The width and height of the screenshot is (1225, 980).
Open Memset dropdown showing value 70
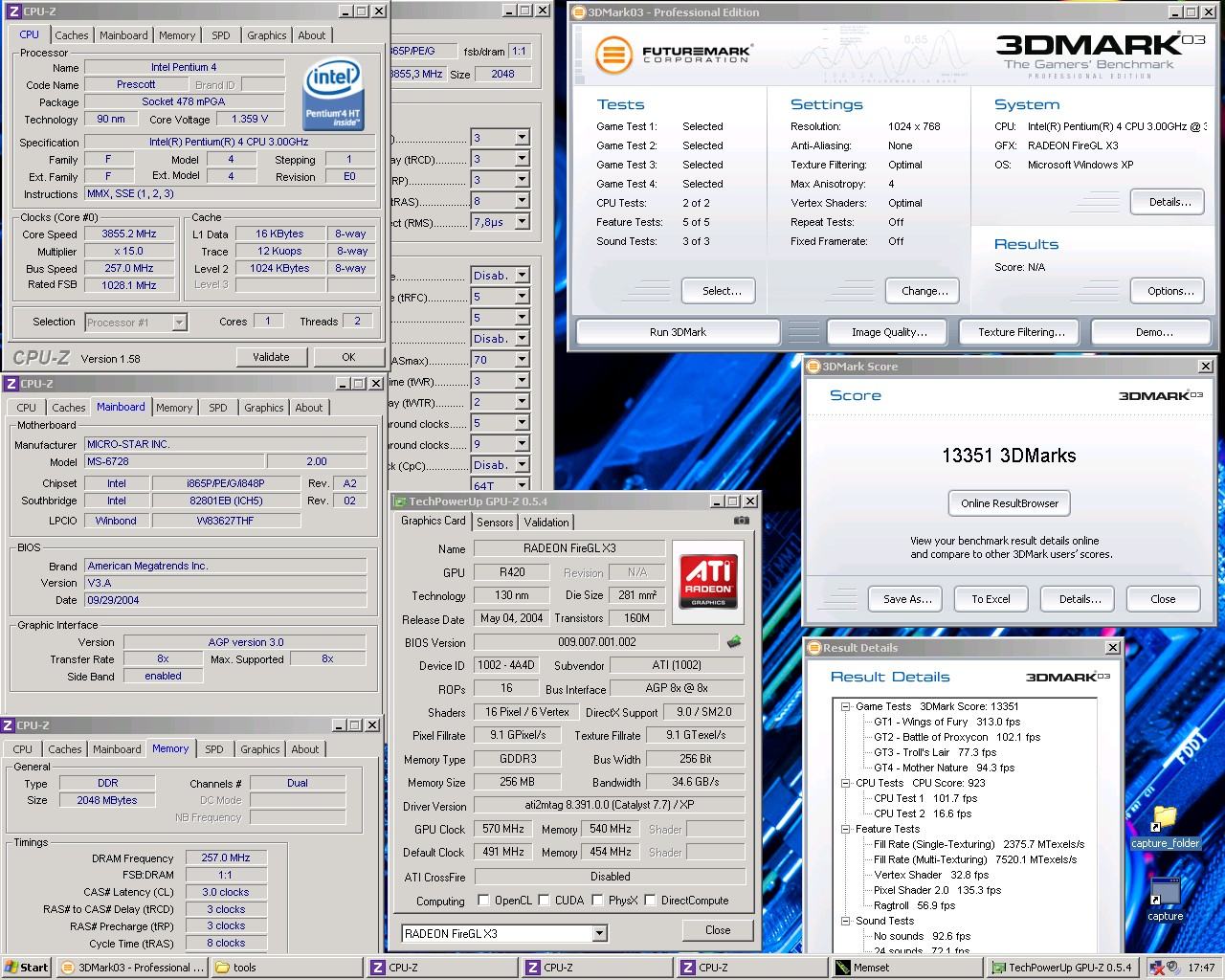(x=522, y=360)
